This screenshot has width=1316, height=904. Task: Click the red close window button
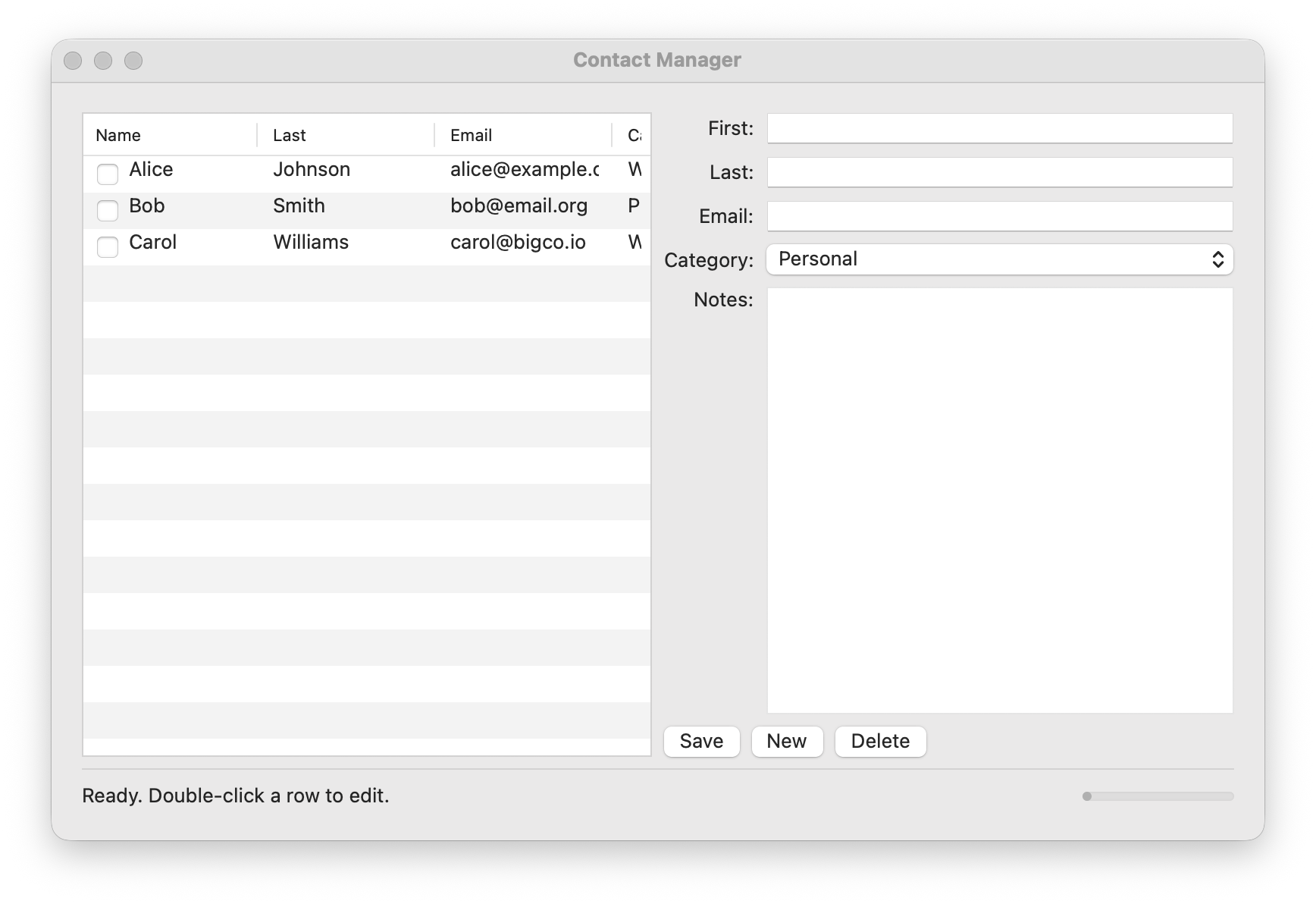coord(73,61)
